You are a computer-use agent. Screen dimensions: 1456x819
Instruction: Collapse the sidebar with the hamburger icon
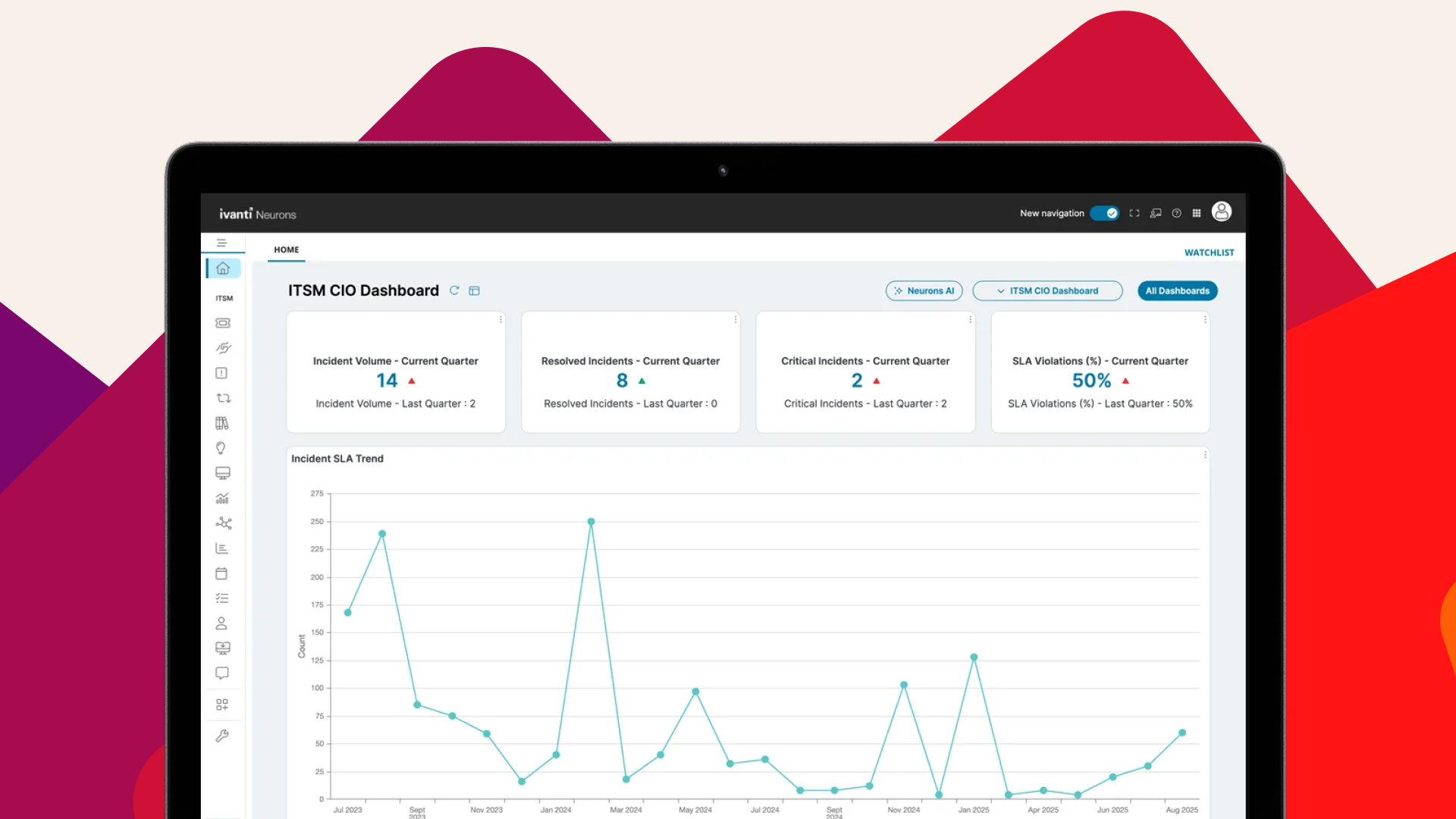tap(221, 243)
